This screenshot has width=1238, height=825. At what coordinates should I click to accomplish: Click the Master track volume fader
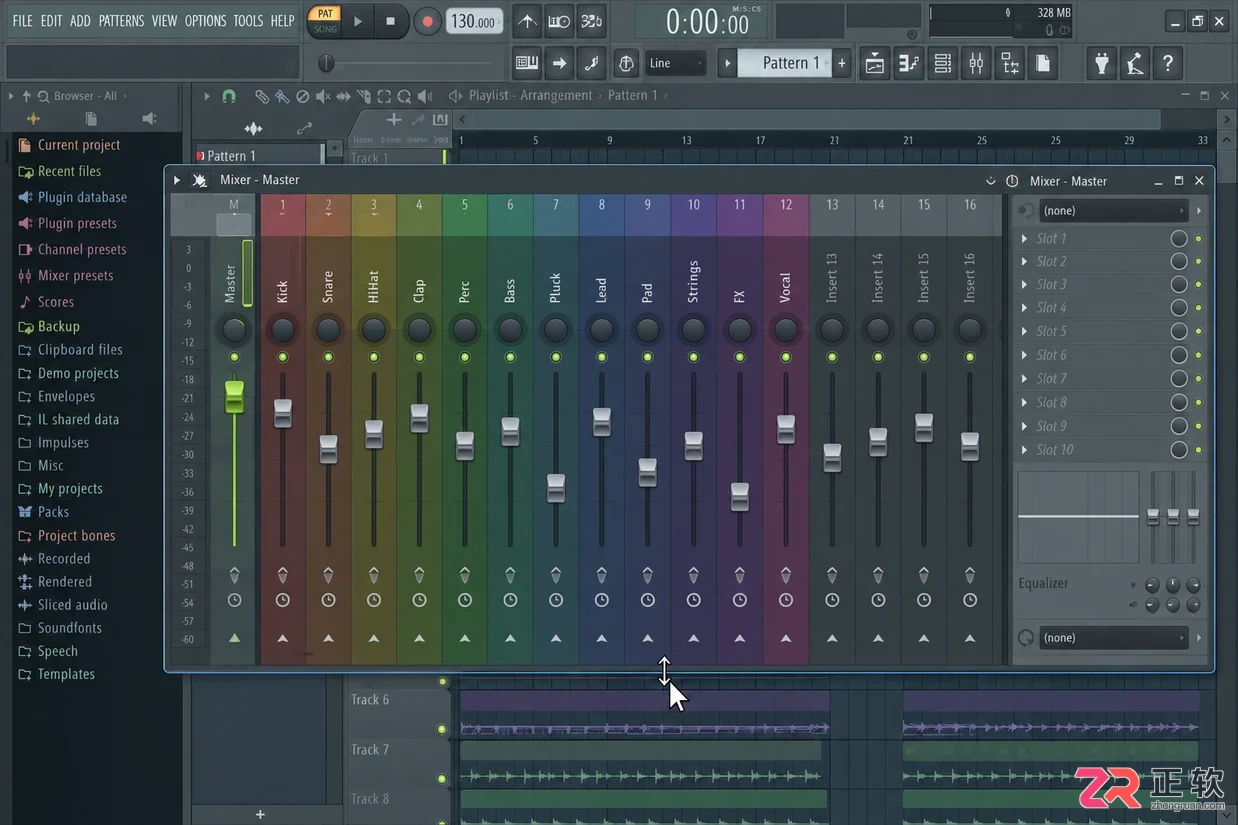[x=234, y=396]
